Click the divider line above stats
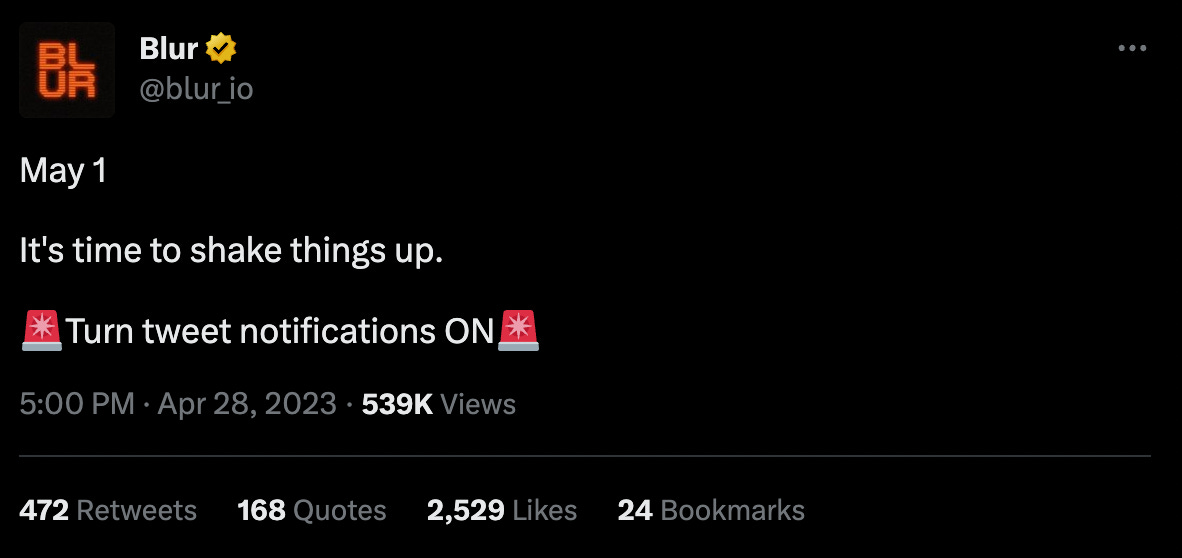This screenshot has height=558, width=1182. [x=585, y=456]
